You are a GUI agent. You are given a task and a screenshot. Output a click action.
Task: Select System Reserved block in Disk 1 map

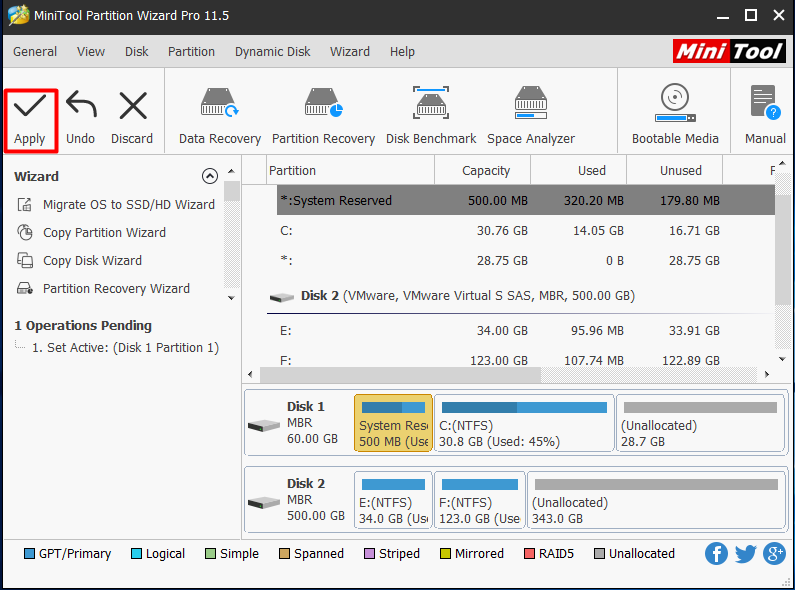tap(393, 423)
